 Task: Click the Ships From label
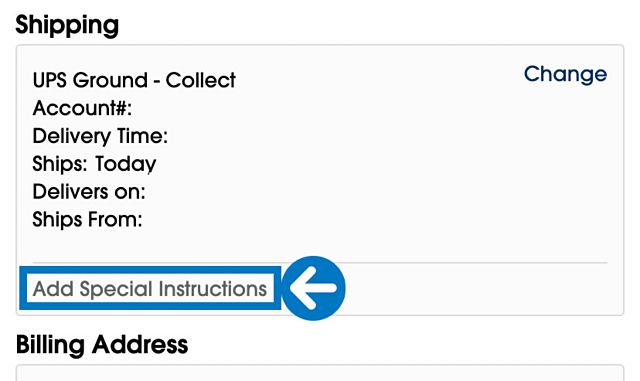click(87, 220)
